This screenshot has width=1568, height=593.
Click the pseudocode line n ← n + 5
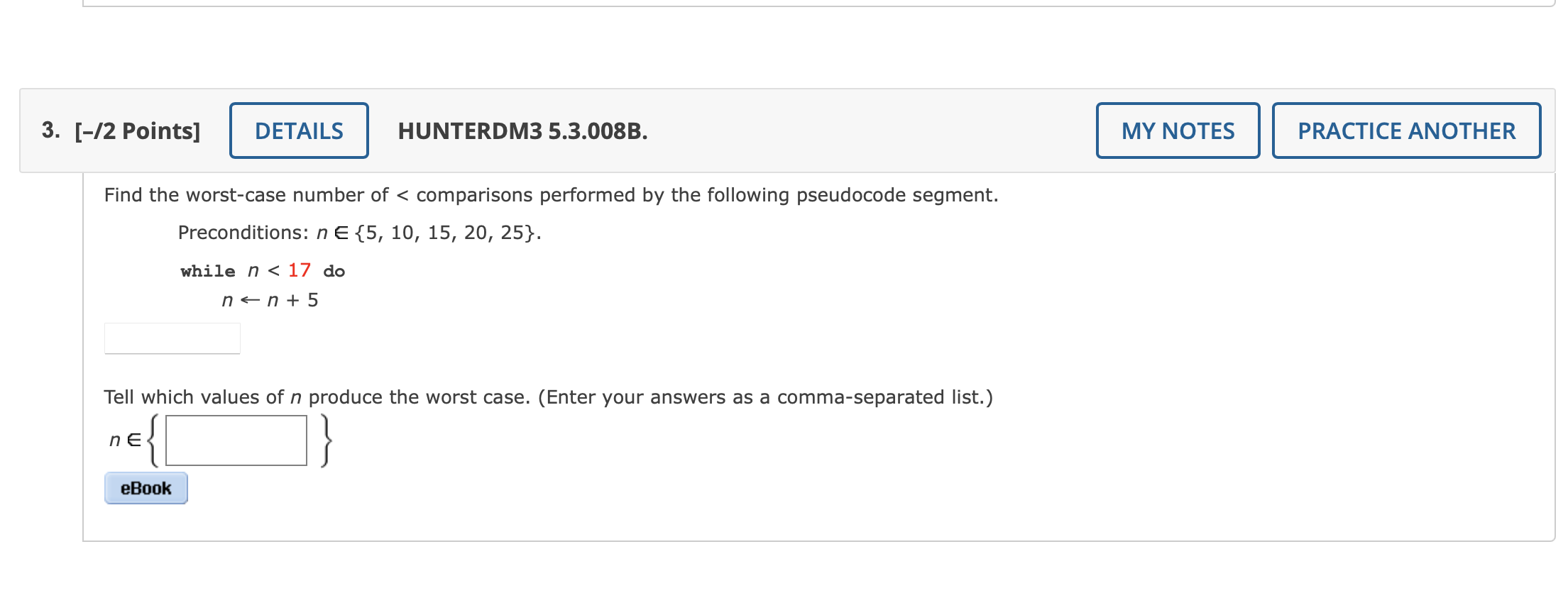(x=270, y=299)
